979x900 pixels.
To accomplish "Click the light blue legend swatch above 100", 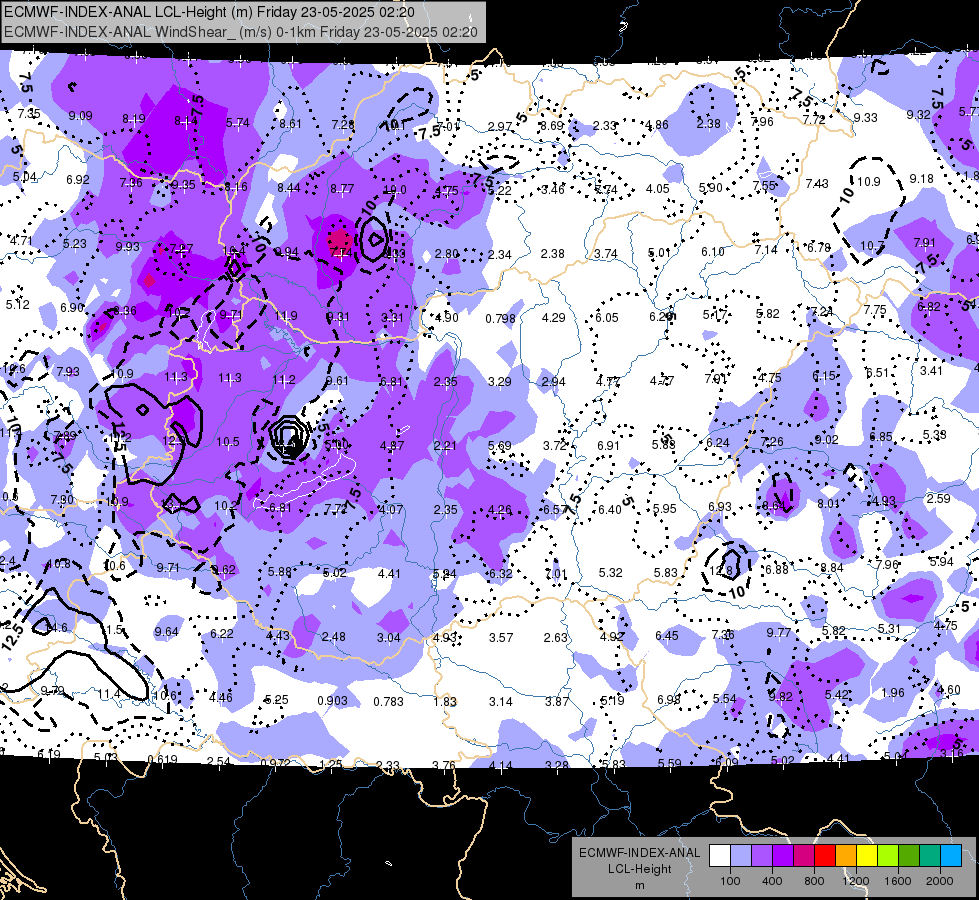I will (x=741, y=856).
